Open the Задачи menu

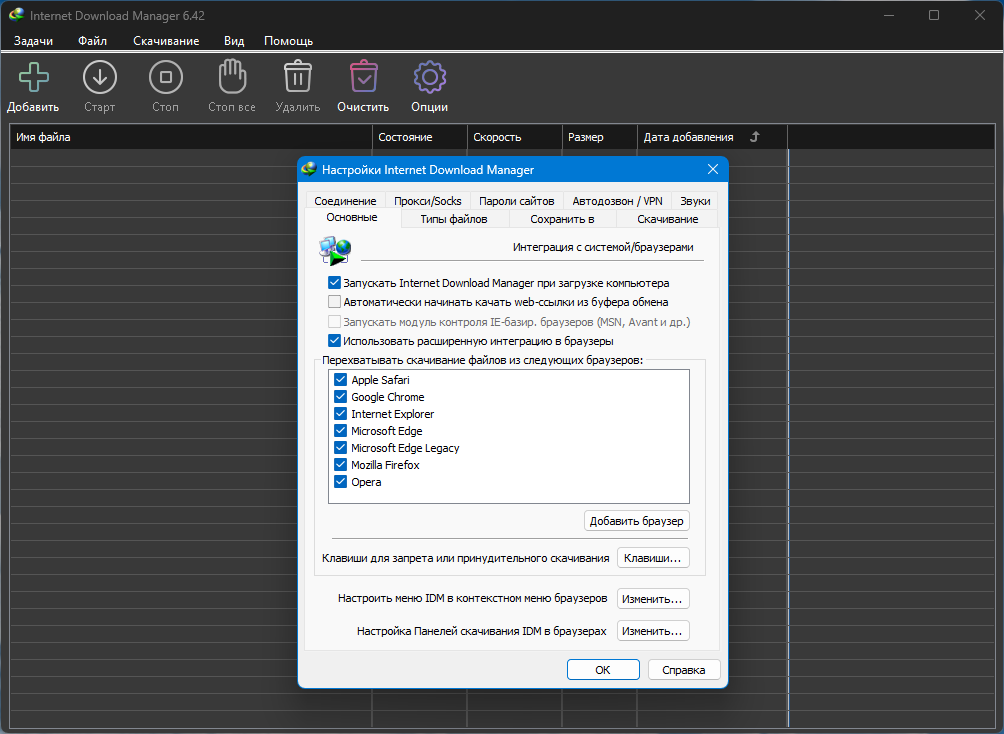[x=33, y=41]
